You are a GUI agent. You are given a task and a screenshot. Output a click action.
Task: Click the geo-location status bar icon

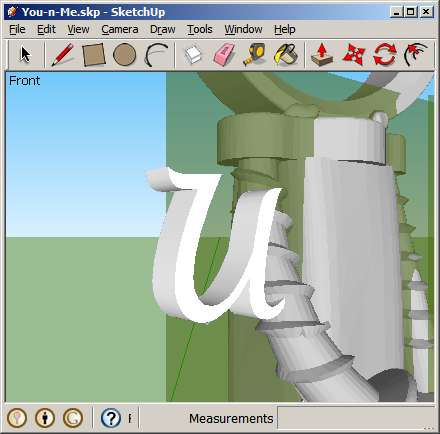(x=17, y=418)
